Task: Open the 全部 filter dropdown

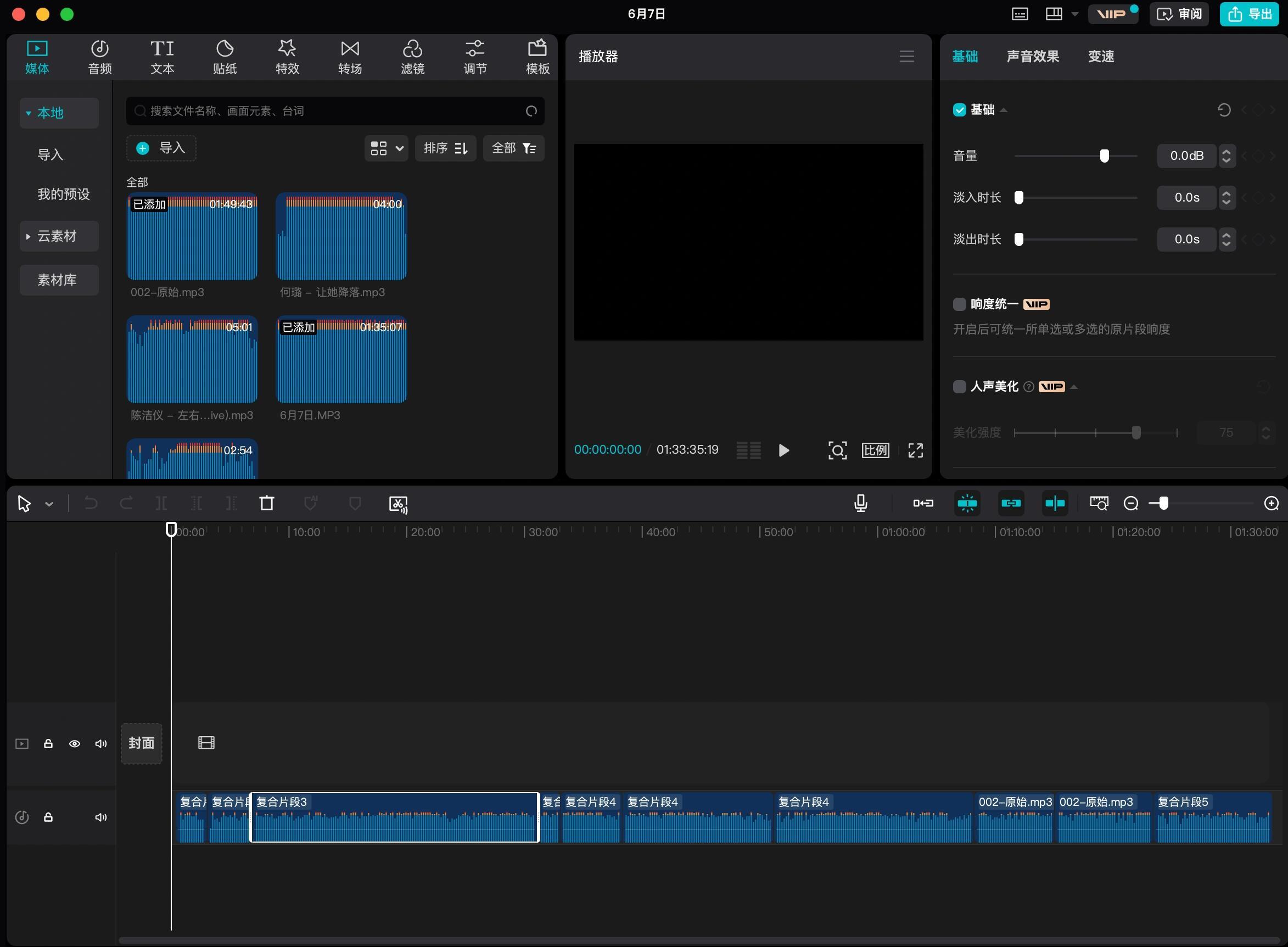Action: 513,148
